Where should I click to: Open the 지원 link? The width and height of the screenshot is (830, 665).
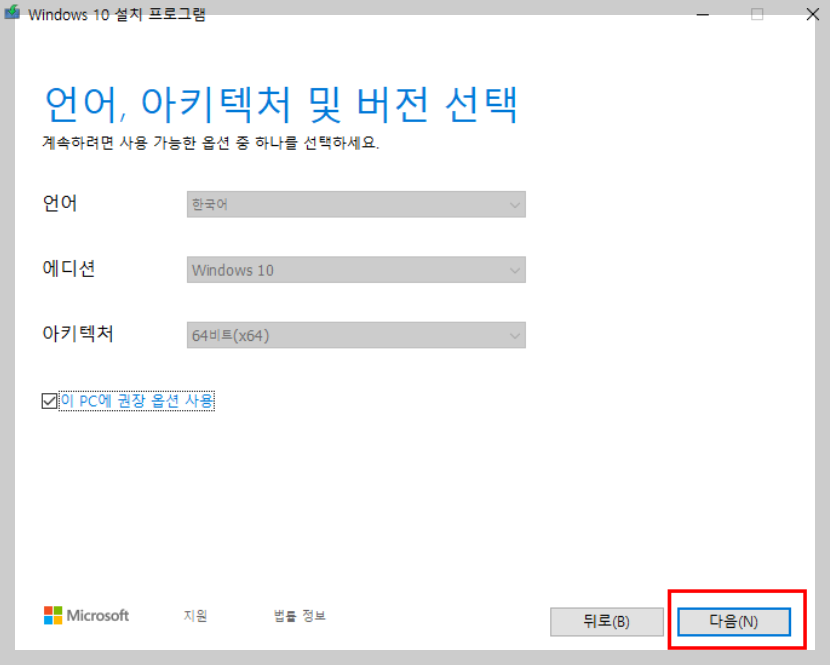pos(195,616)
